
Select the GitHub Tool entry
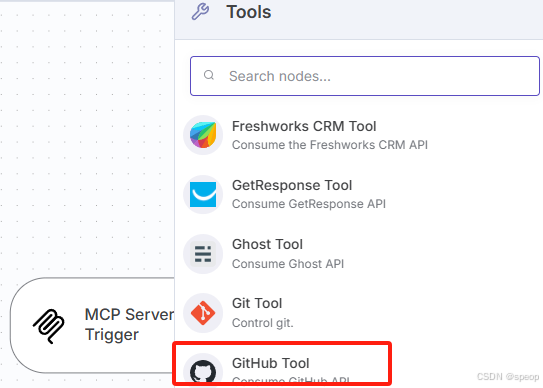coord(359,369)
